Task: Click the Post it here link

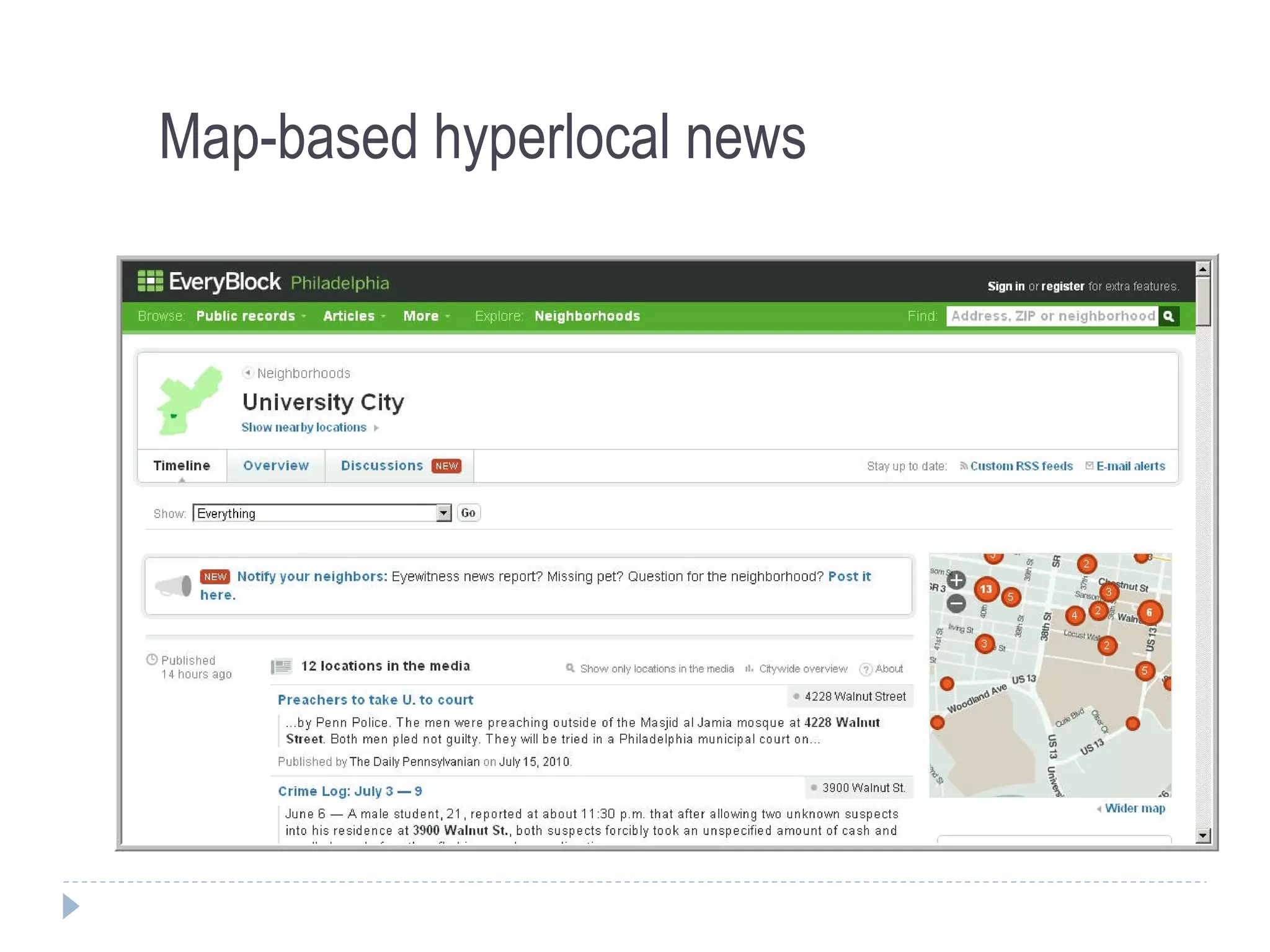Action: click(850, 576)
